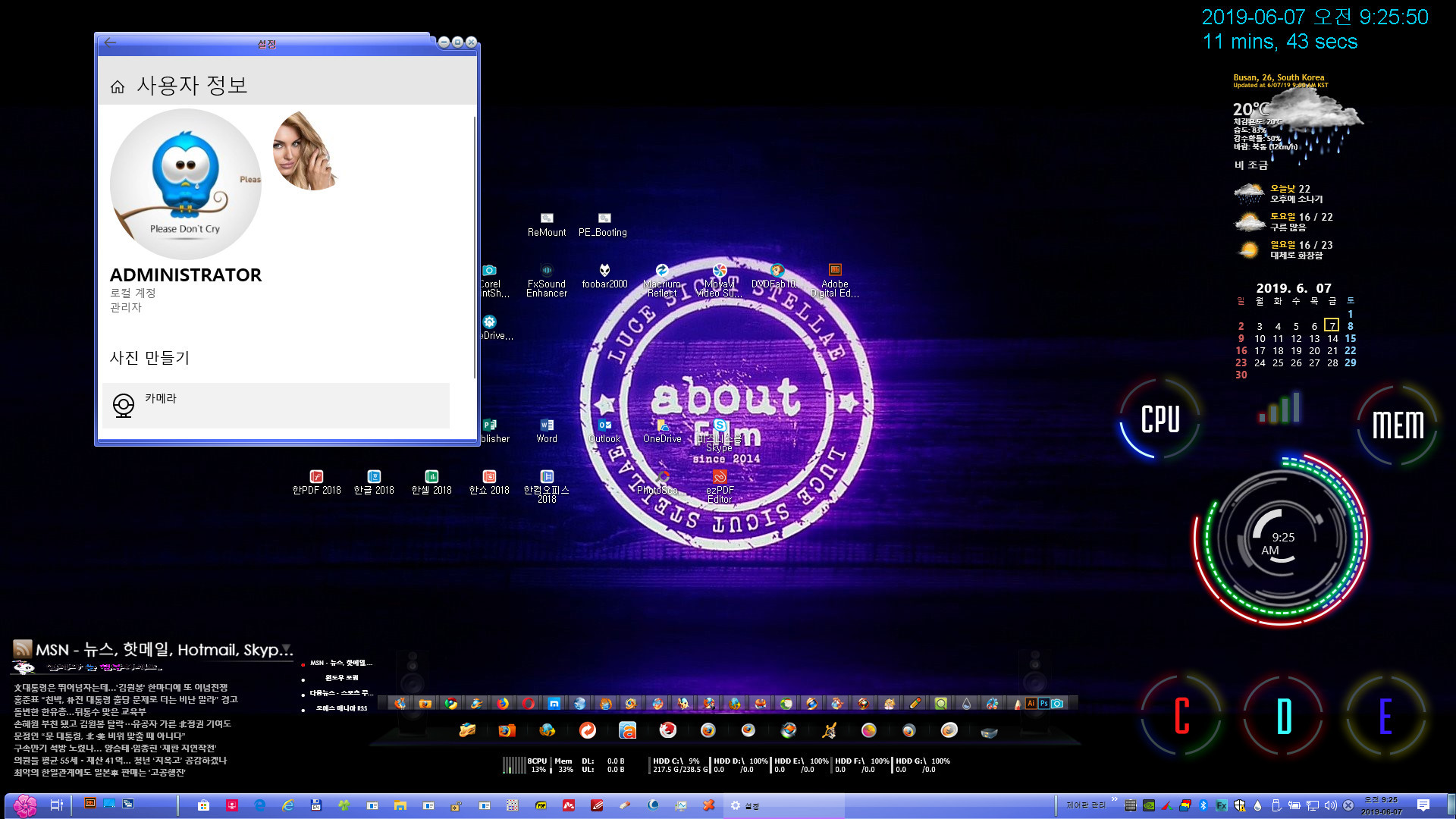Open NVIDIA tray icon
1456x819 pixels.
click(x=1149, y=805)
